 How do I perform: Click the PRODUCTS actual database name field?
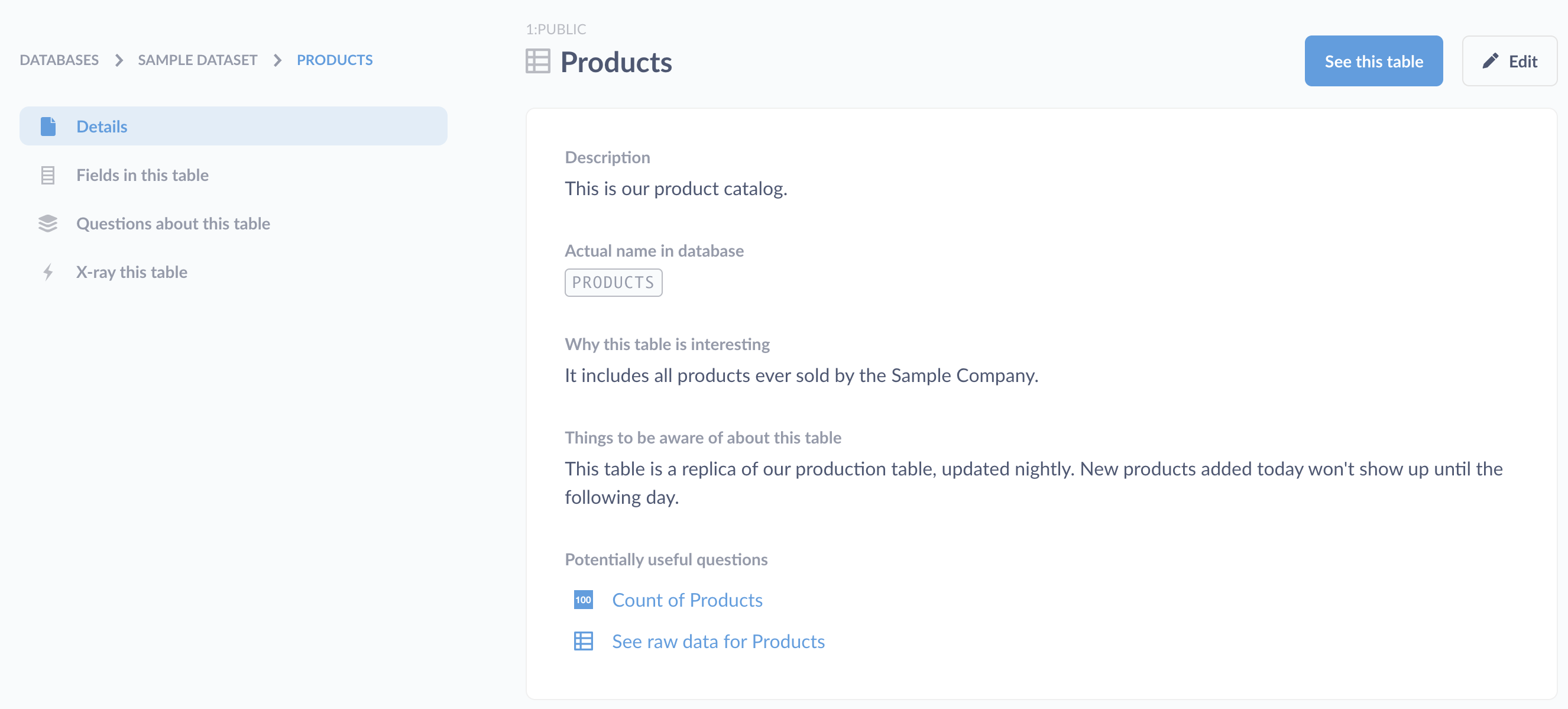coord(613,281)
